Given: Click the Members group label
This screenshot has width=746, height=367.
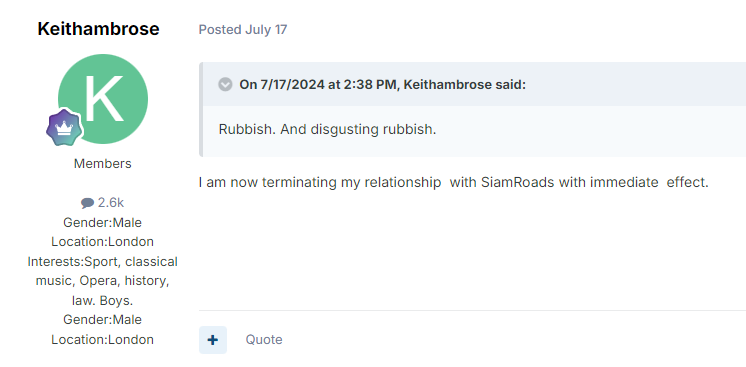Looking at the screenshot, I should (103, 164).
